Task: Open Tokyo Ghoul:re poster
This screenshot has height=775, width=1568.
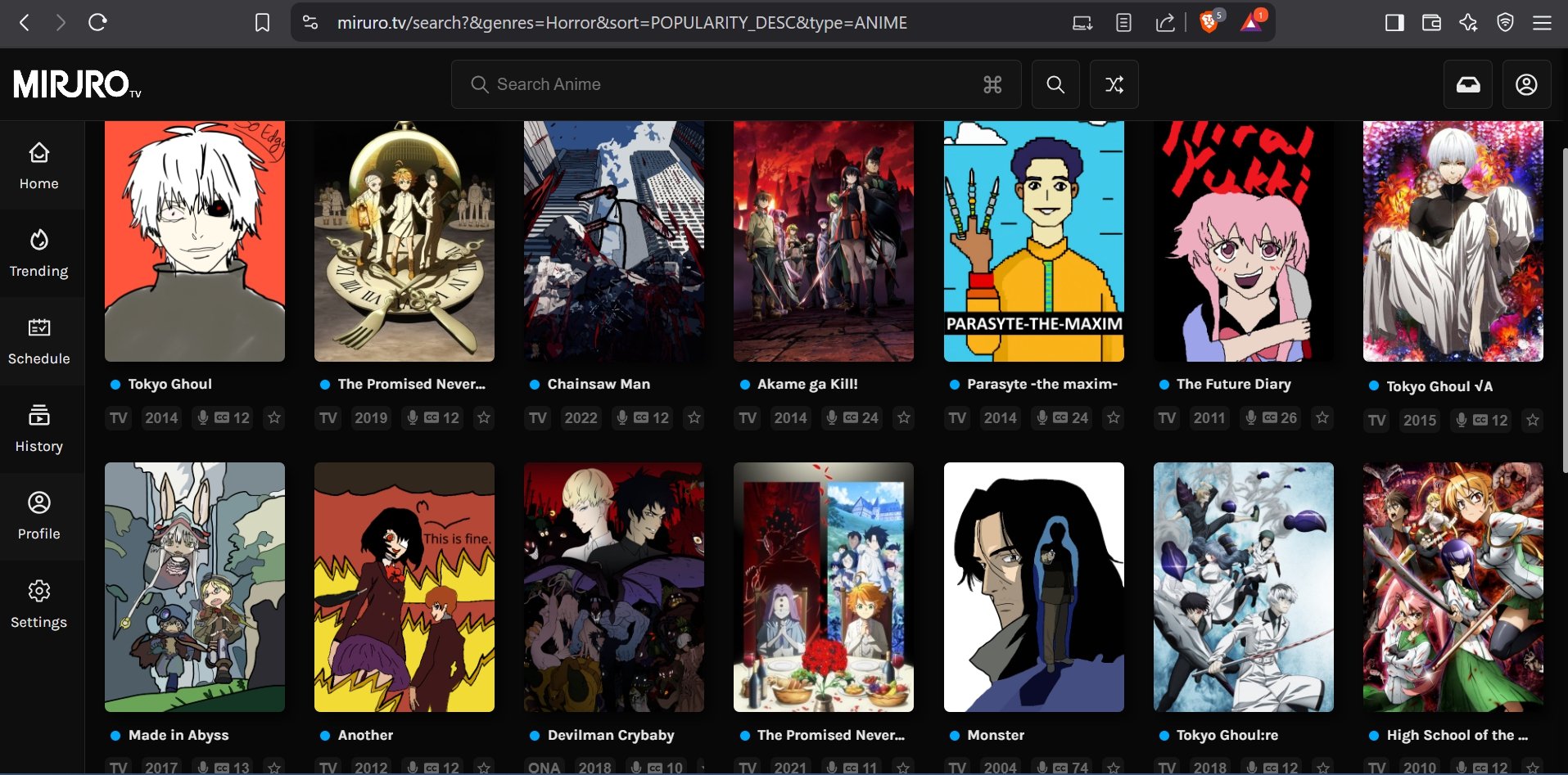Action: point(1243,587)
